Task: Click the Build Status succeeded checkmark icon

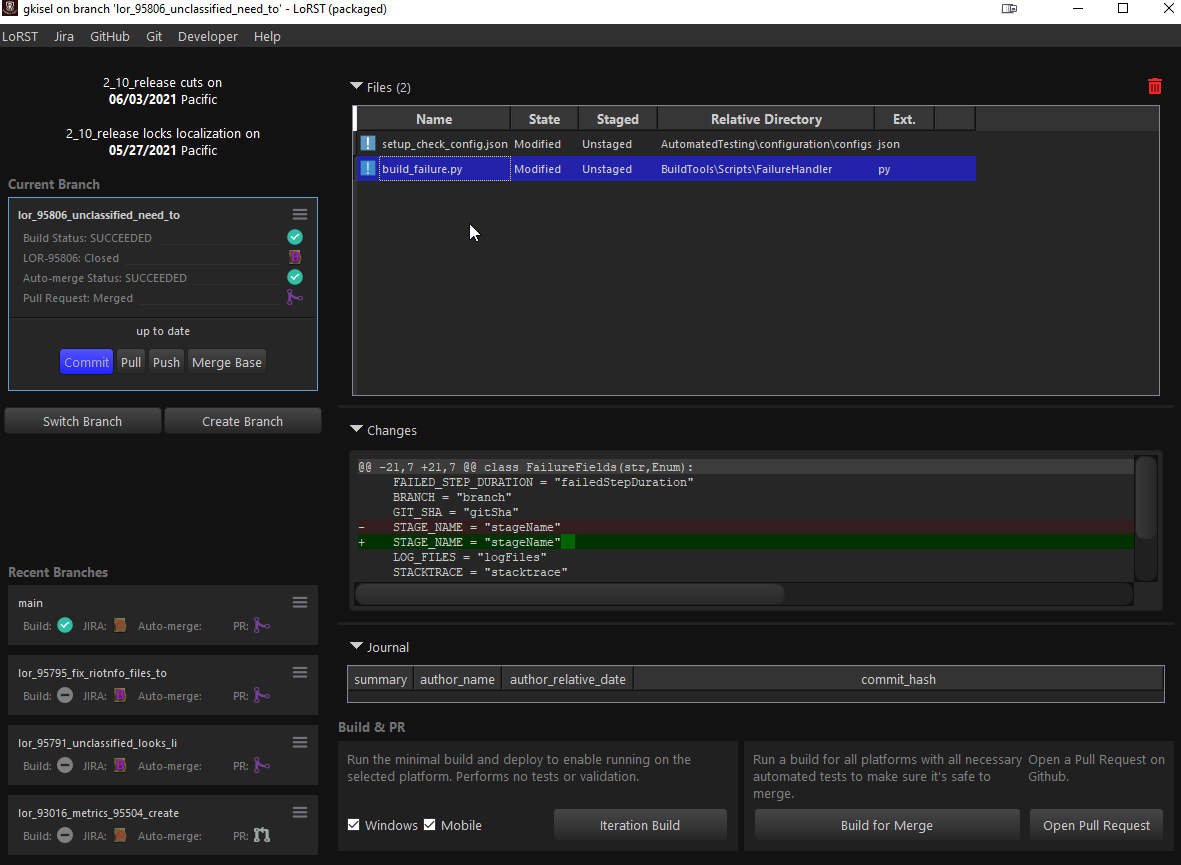Action: tap(295, 237)
